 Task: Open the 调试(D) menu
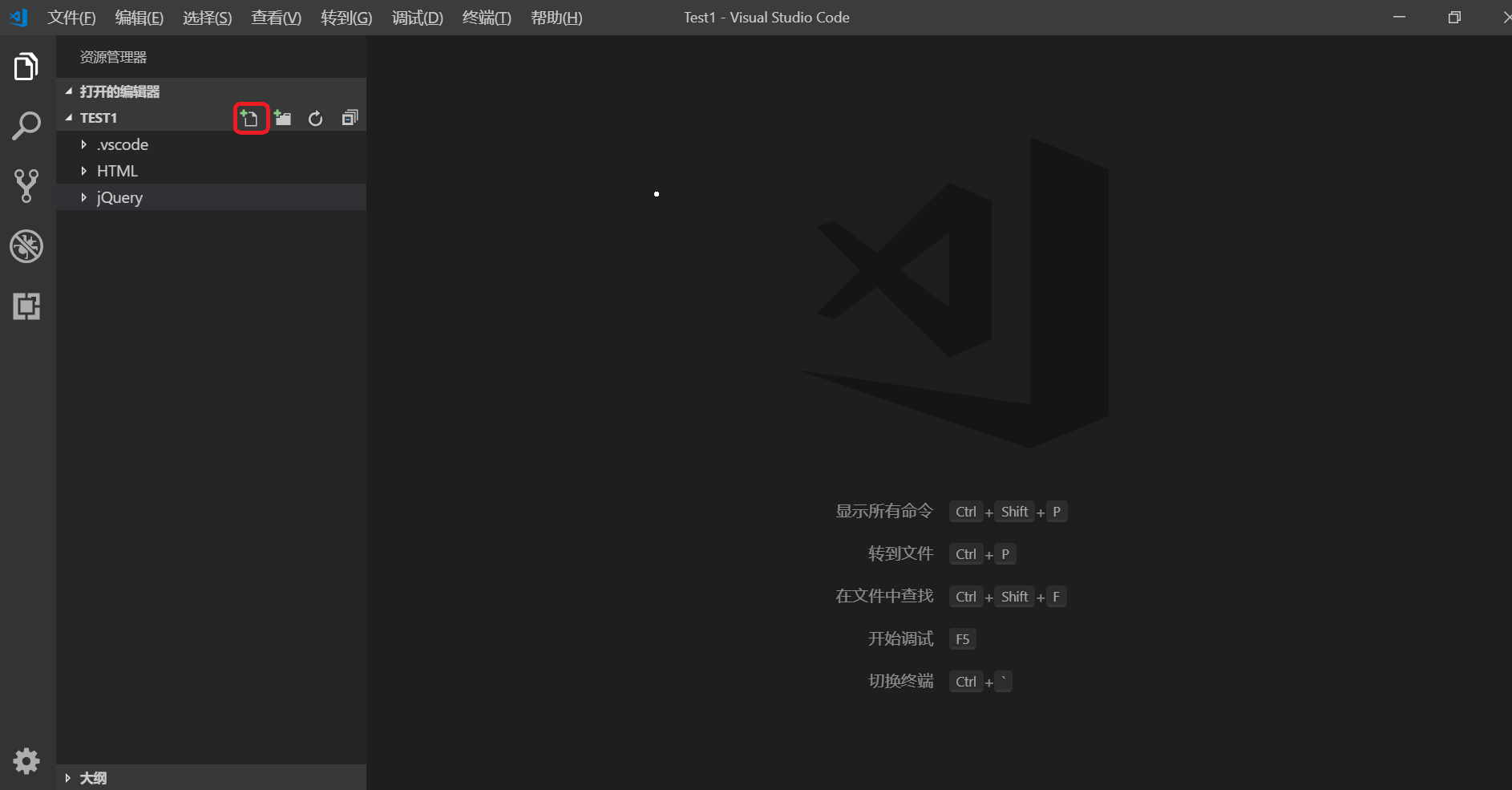pos(418,18)
